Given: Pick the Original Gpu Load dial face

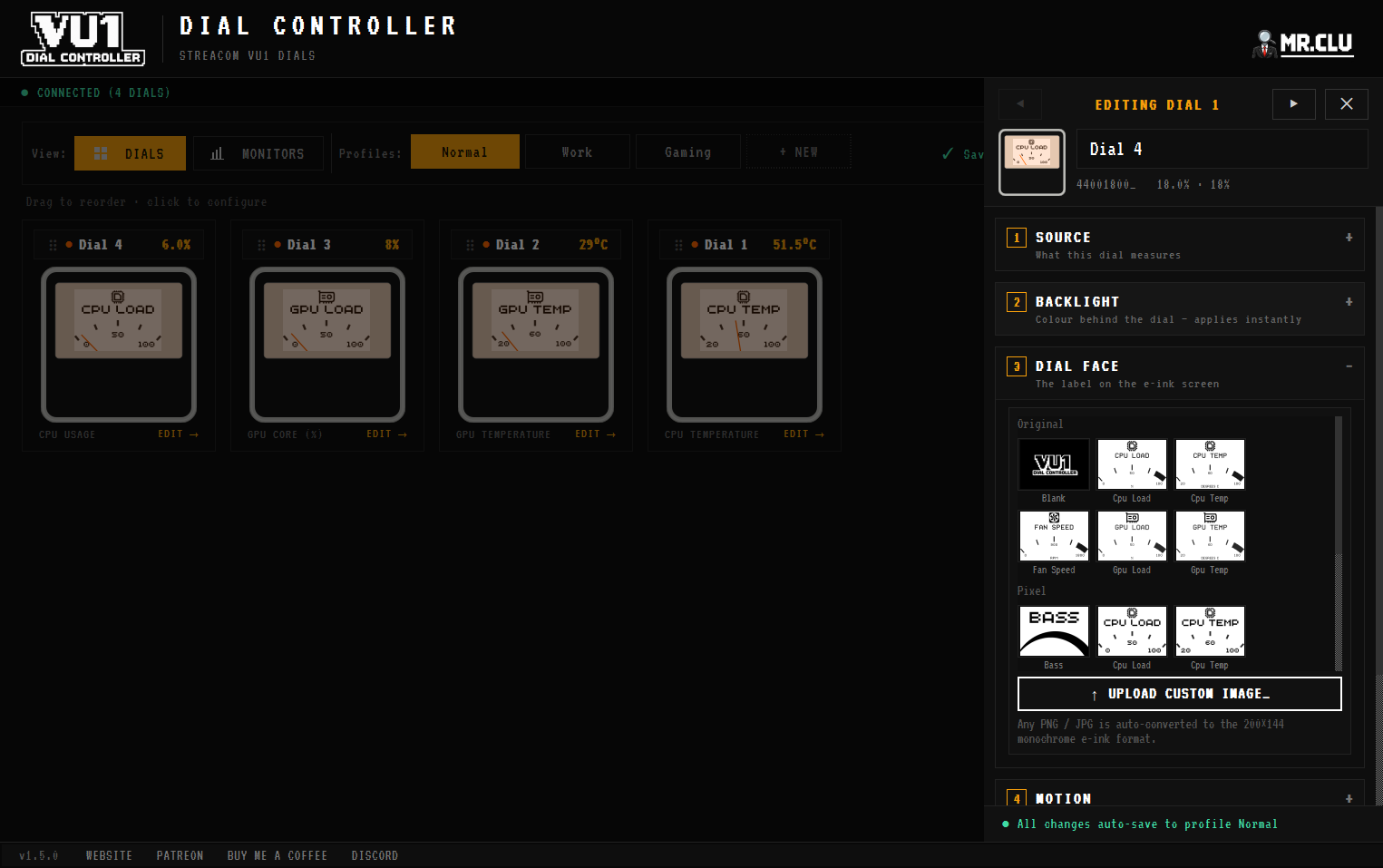Looking at the screenshot, I should pyautogui.click(x=1132, y=536).
